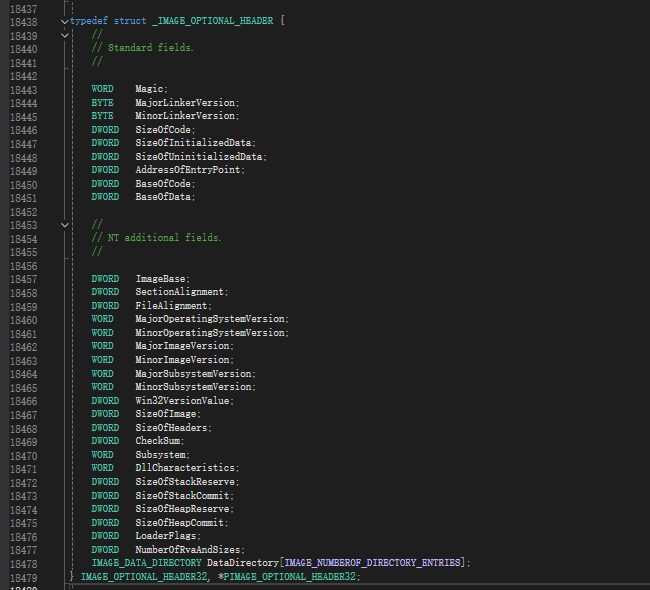This screenshot has height=590, width=650.
Task: Click DataDirectory array name
Action: (x=243, y=563)
